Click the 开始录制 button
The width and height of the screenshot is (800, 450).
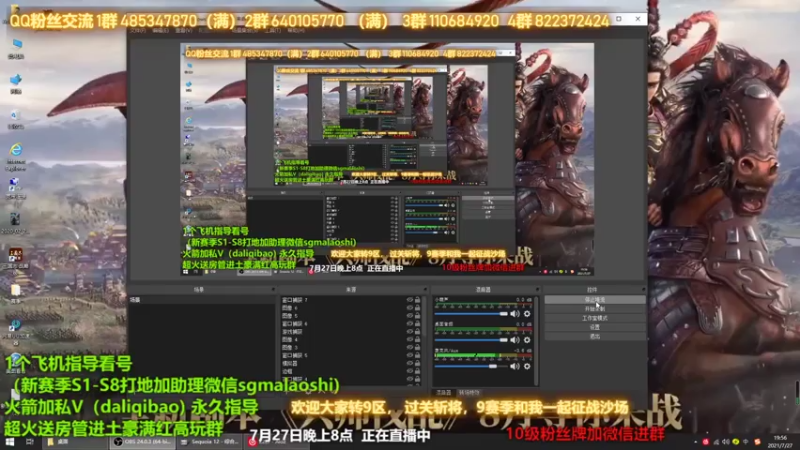click(594, 309)
